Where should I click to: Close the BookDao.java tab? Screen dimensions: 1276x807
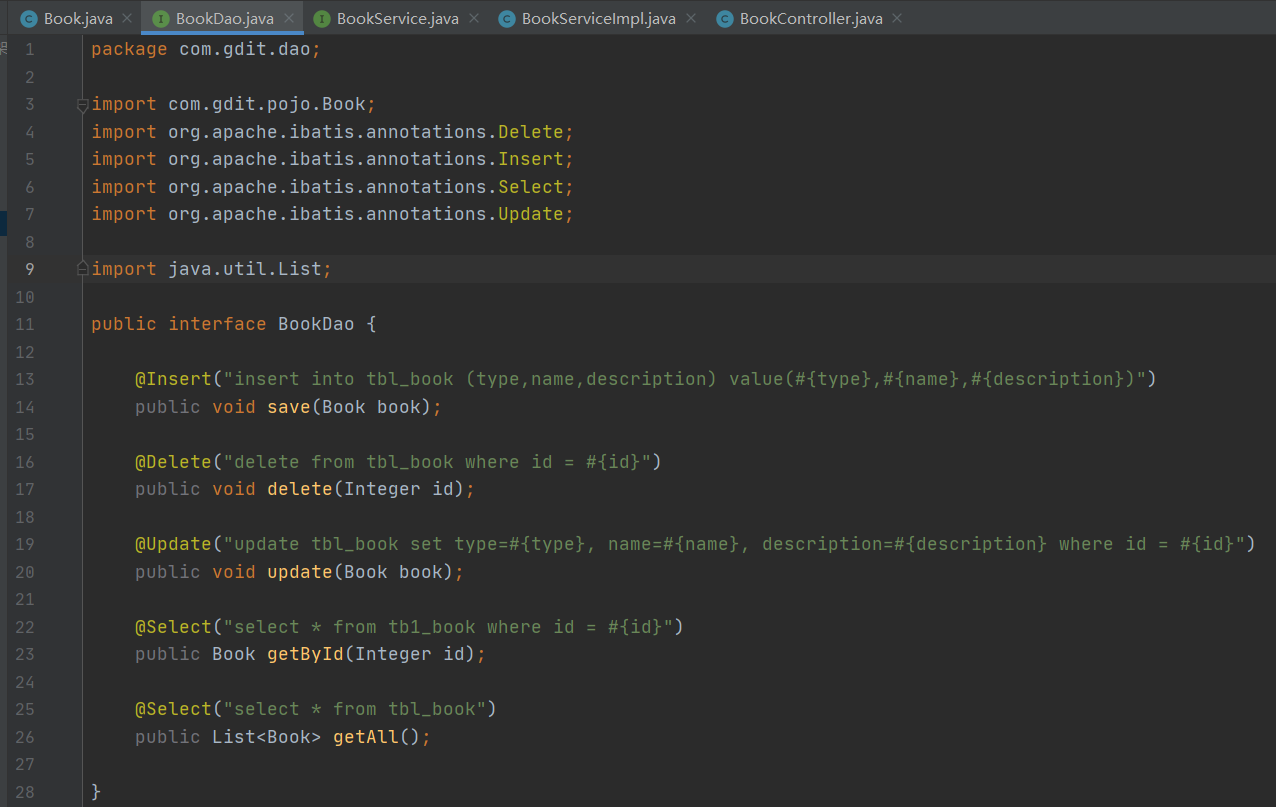tap(288, 19)
